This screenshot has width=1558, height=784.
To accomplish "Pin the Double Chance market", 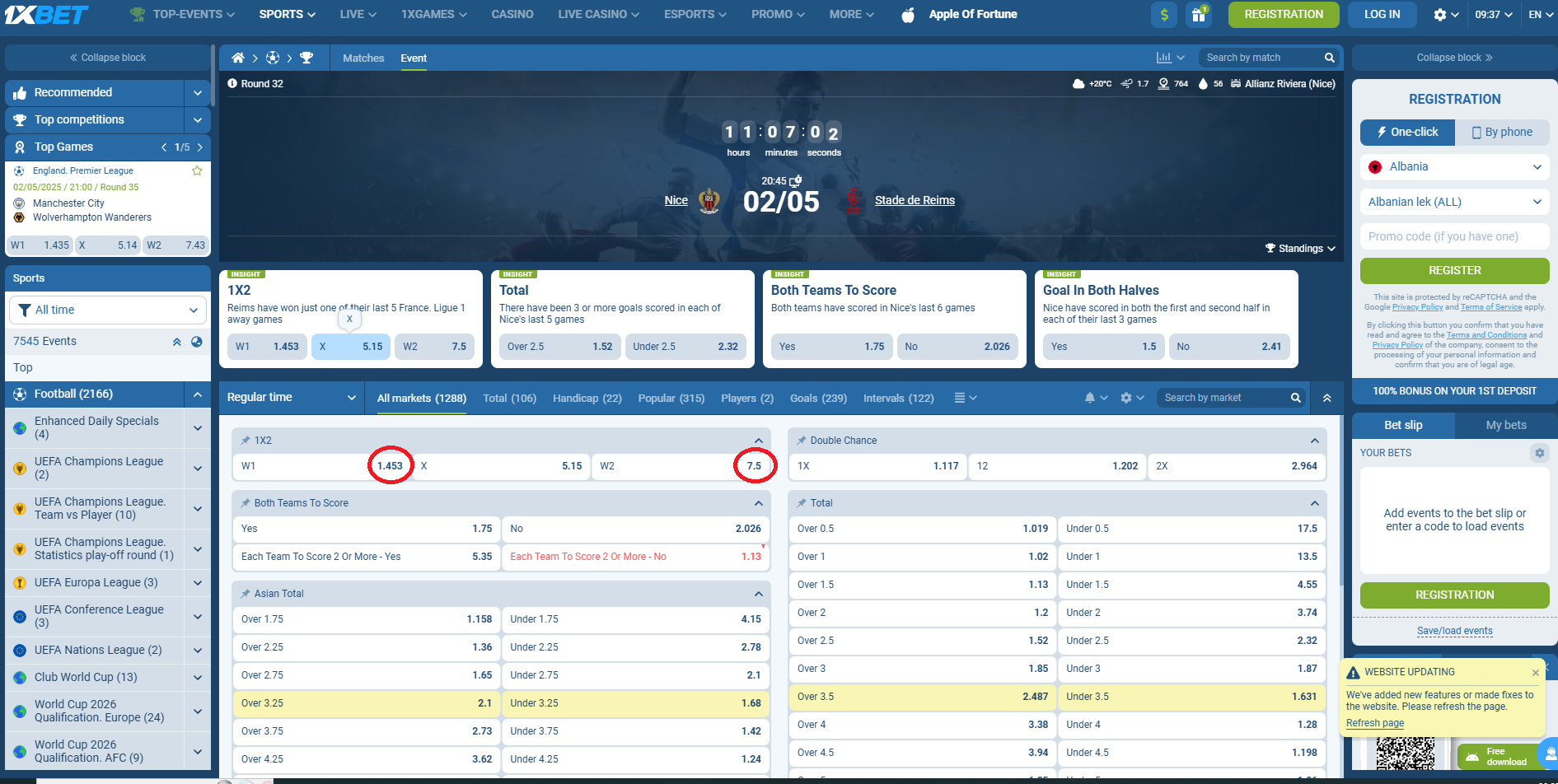I will point(801,441).
